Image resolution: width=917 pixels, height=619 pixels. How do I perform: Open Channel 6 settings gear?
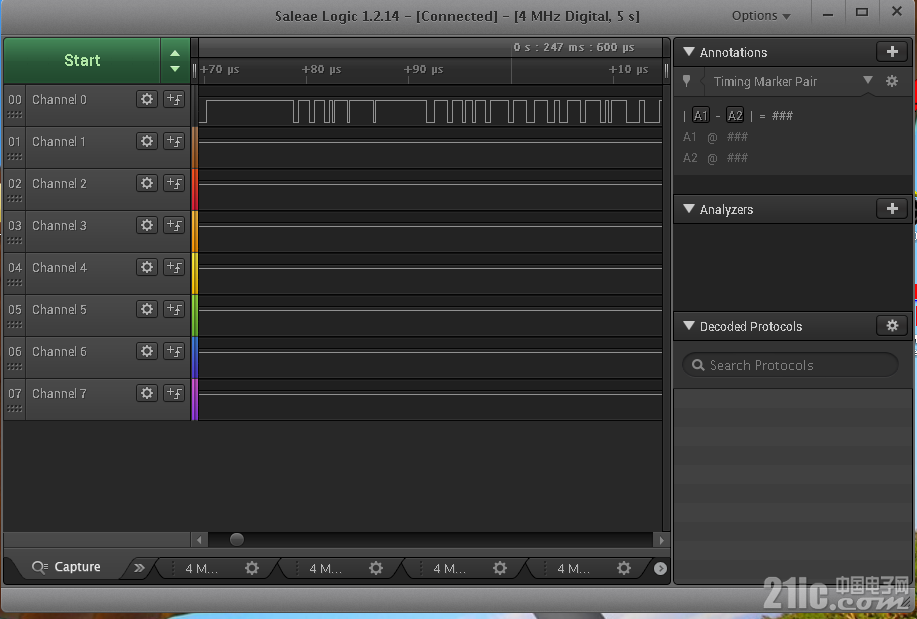click(x=147, y=351)
